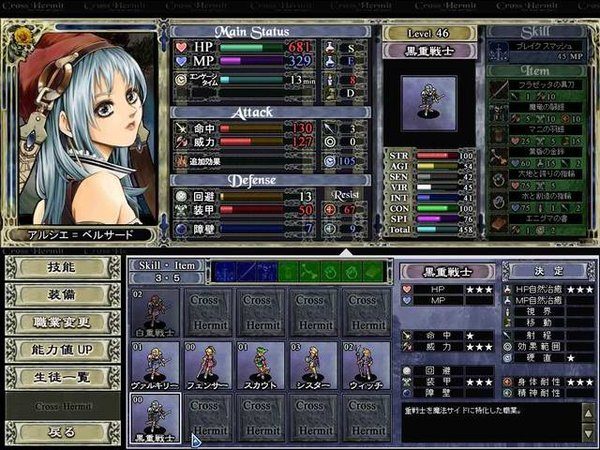The image size is (600, 450).
Task: Click the HP heart icon in Main Status
Action: (x=181, y=47)
